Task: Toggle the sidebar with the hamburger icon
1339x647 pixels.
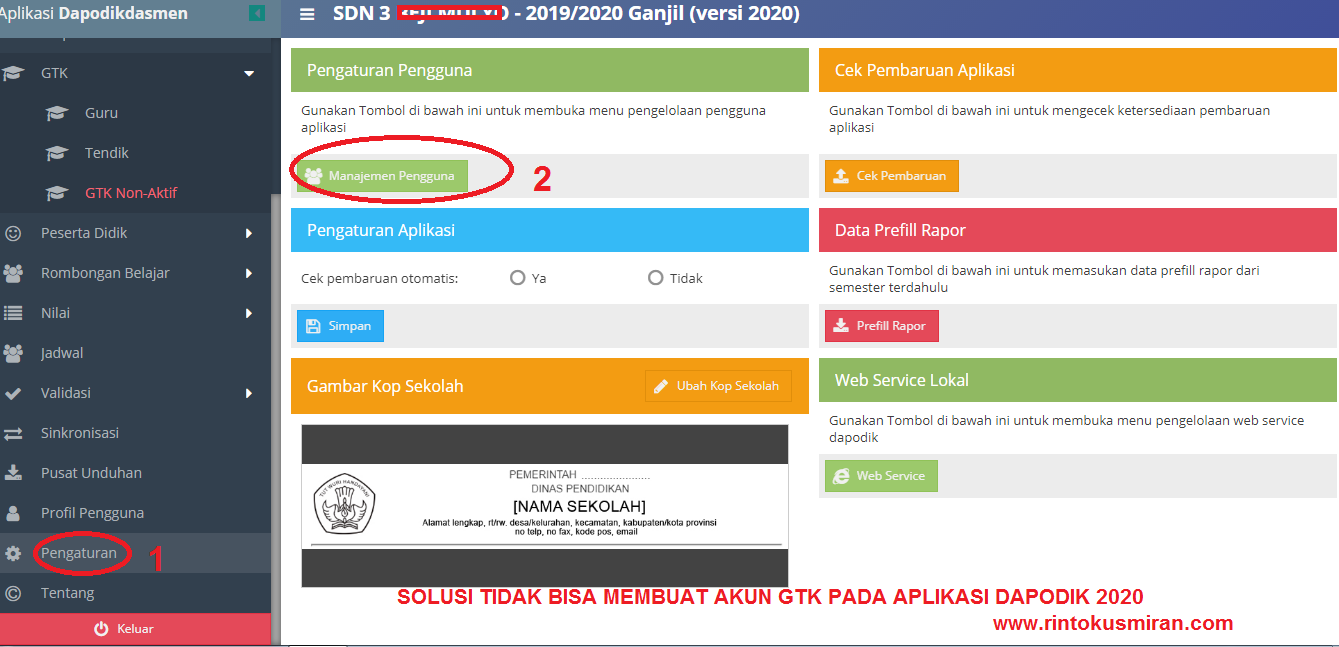Action: point(307,14)
